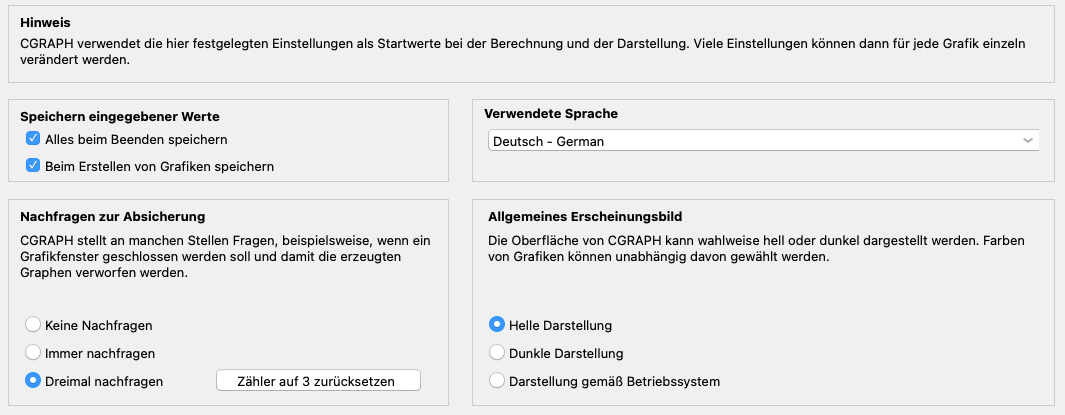Pick 'Darstellung gemäß Betriebssystem' radio button
This screenshot has width=1065, height=415.
pyautogui.click(x=497, y=381)
